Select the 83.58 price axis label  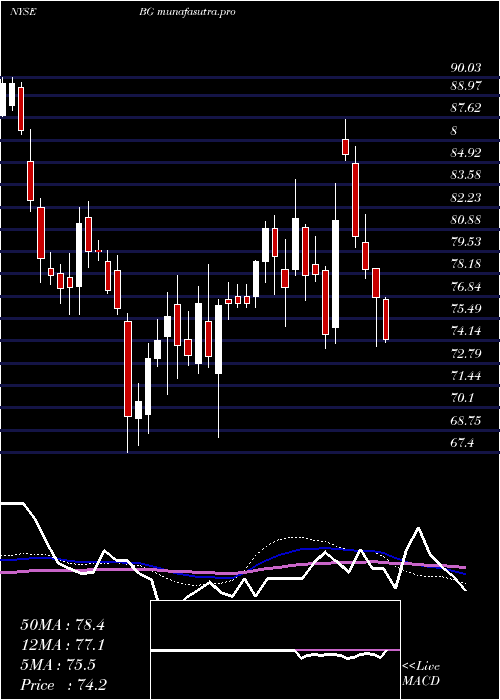tap(466, 175)
